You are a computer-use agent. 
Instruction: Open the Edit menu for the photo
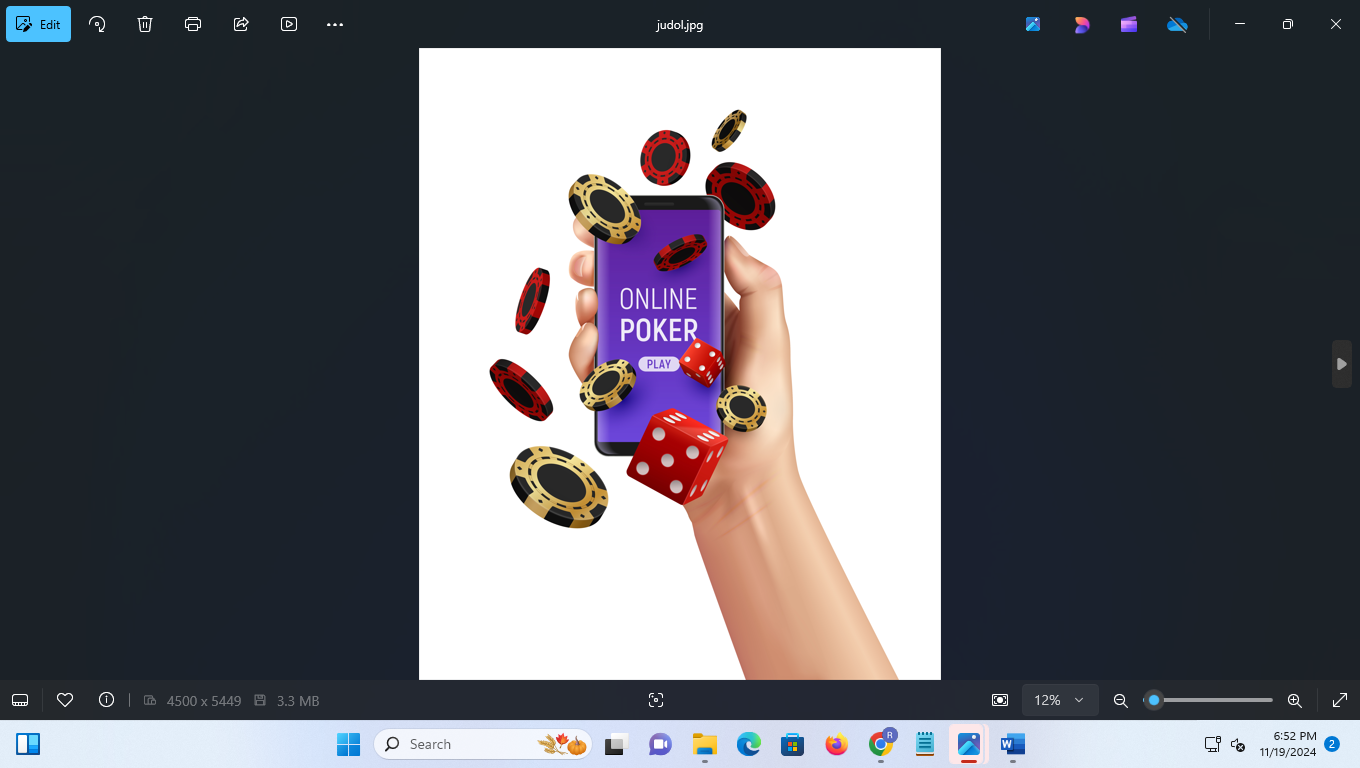pyautogui.click(x=38, y=23)
